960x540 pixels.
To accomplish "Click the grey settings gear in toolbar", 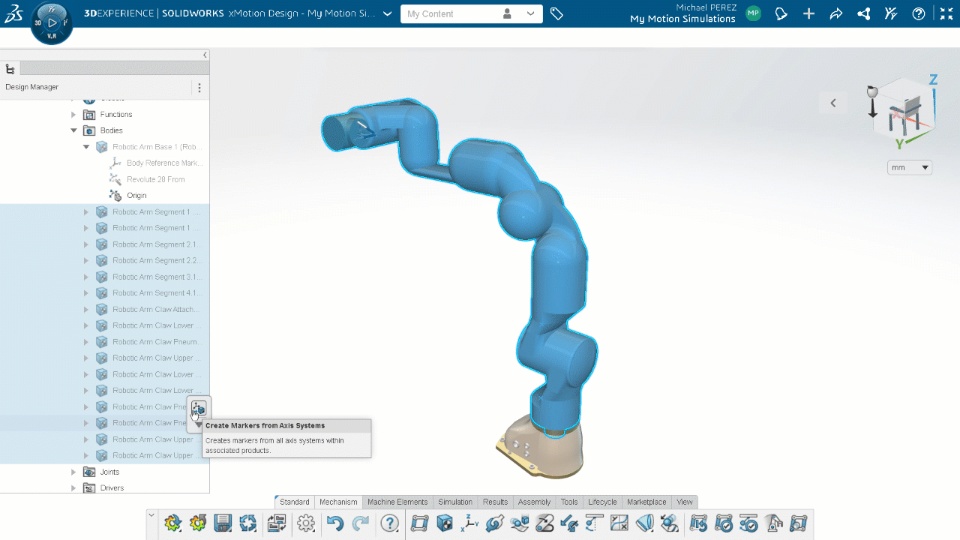I will 306,523.
